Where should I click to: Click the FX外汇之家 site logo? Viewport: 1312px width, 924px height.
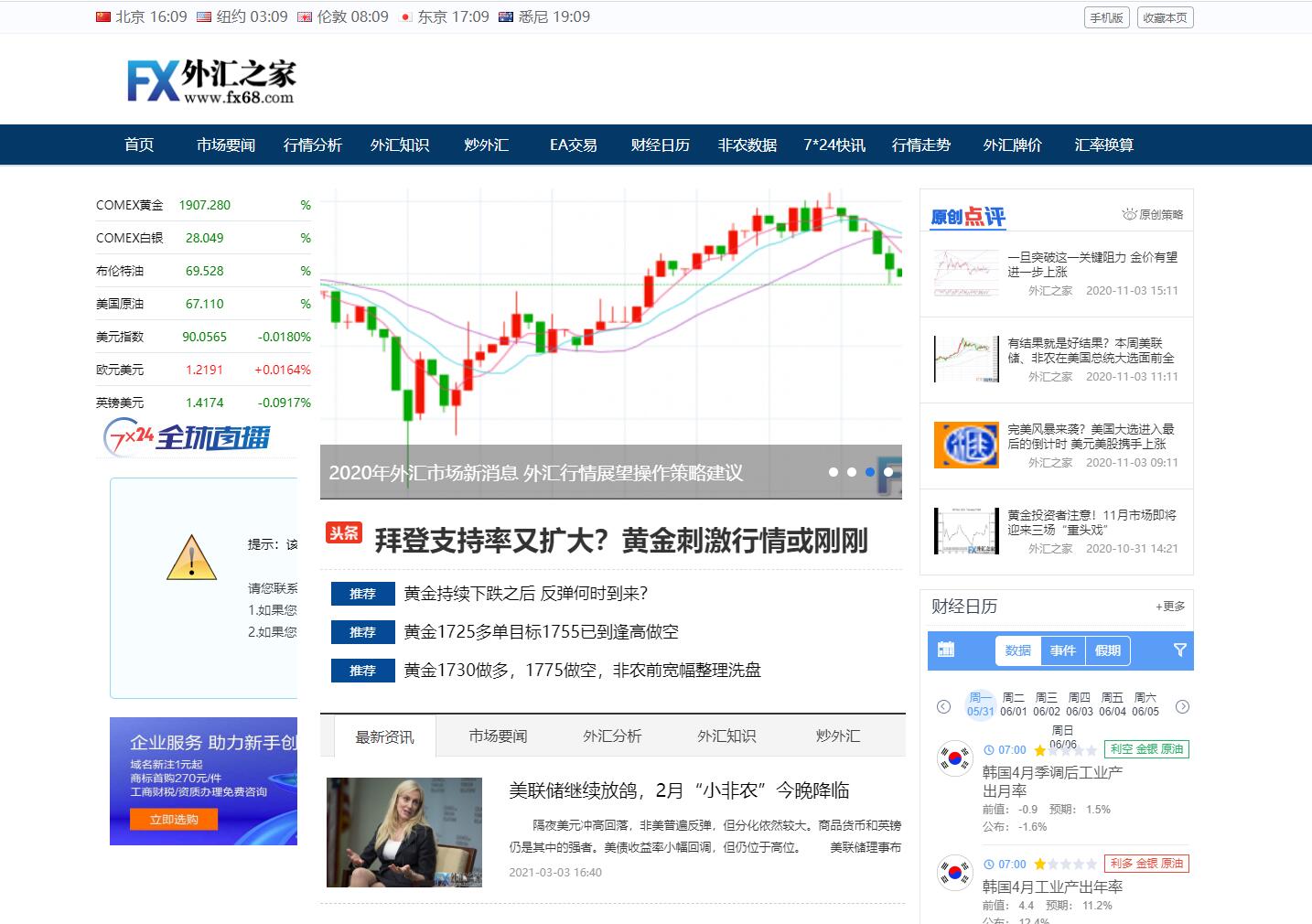coord(211,81)
